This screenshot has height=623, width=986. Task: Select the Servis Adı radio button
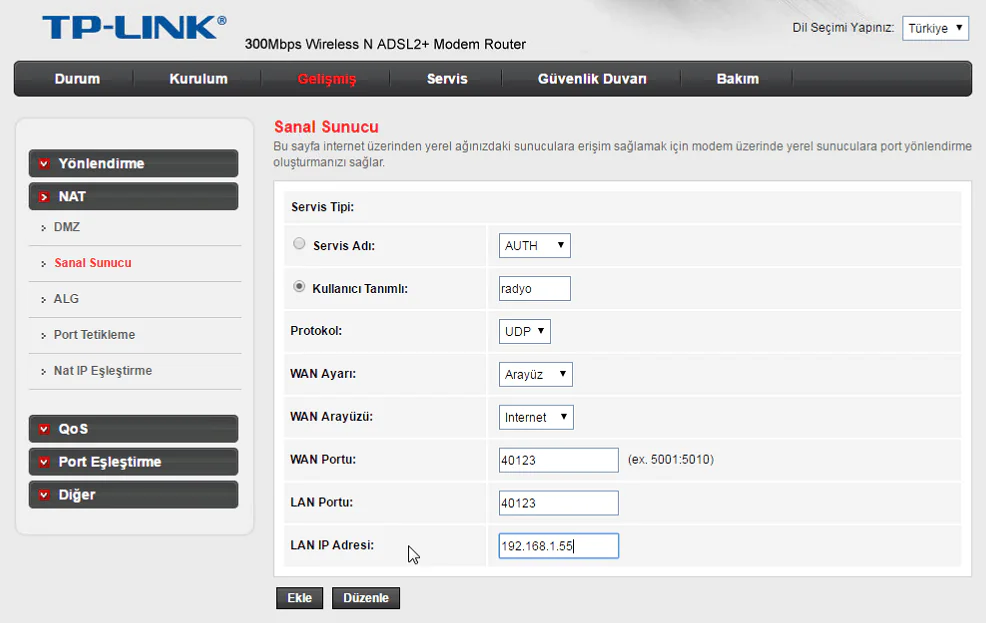298,242
